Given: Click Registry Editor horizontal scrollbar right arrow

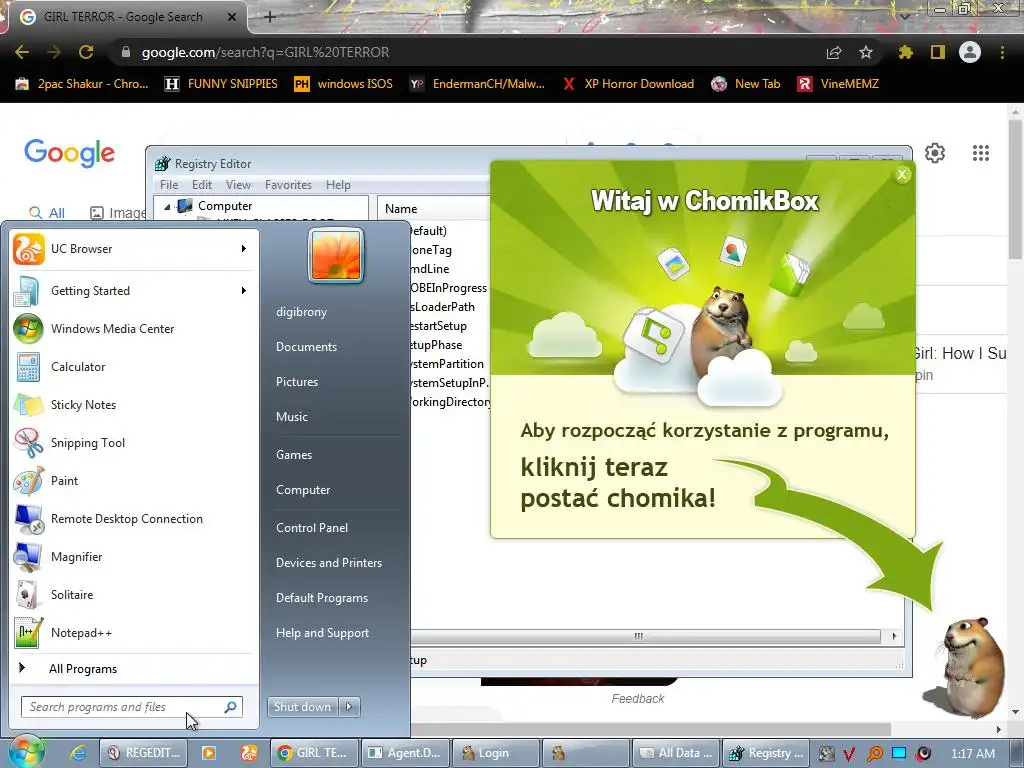Looking at the screenshot, I should point(894,636).
